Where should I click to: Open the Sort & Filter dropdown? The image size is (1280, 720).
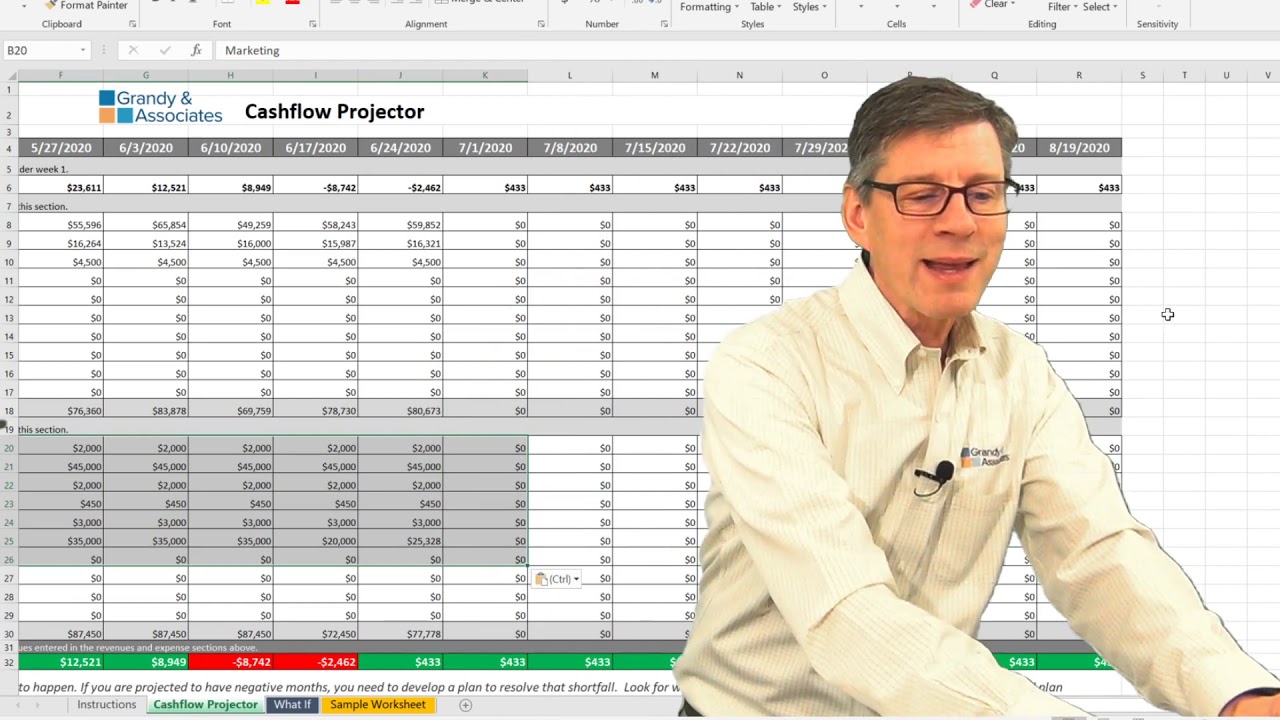(1063, 6)
